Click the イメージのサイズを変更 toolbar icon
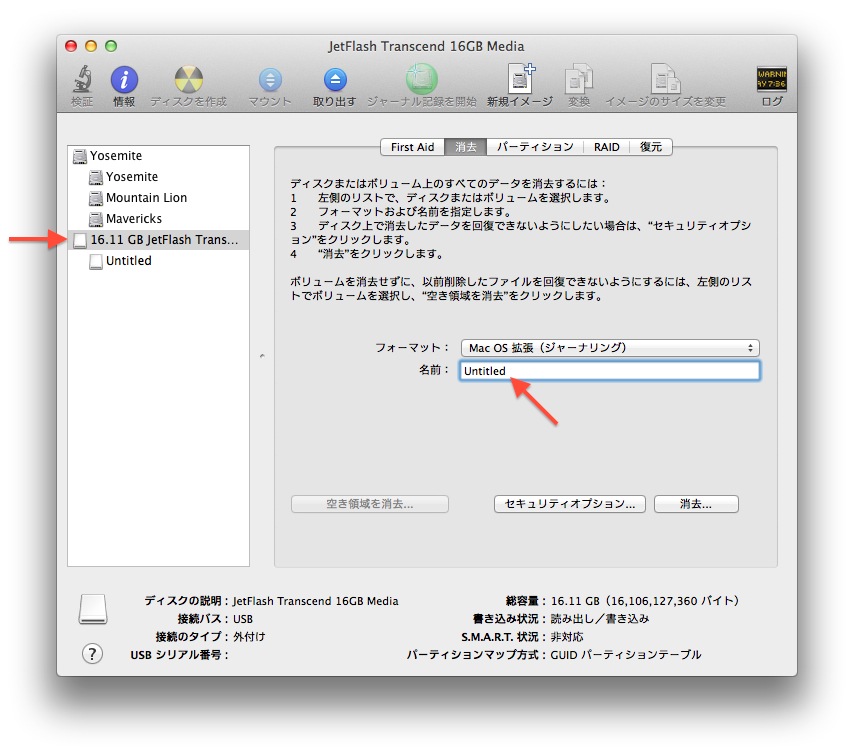The height and width of the screenshot is (755, 854). 666,79
